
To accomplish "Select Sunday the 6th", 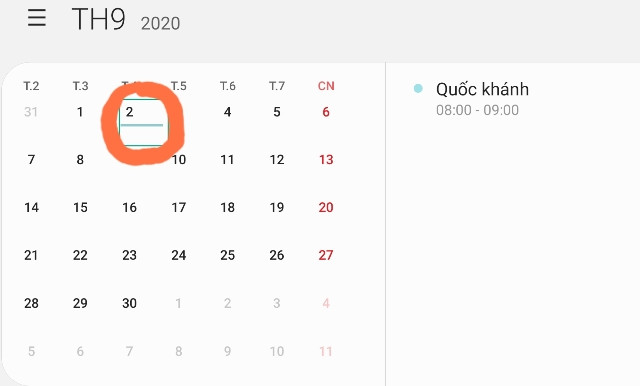I will click(326, 112).
